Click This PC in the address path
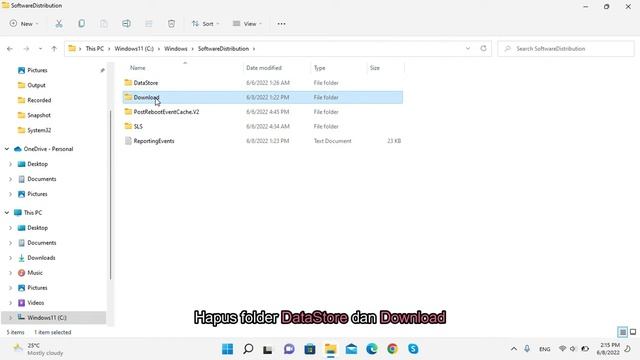The width and height of the screenshot is (640, 360). pyautogui.click(x=94, y=49)
